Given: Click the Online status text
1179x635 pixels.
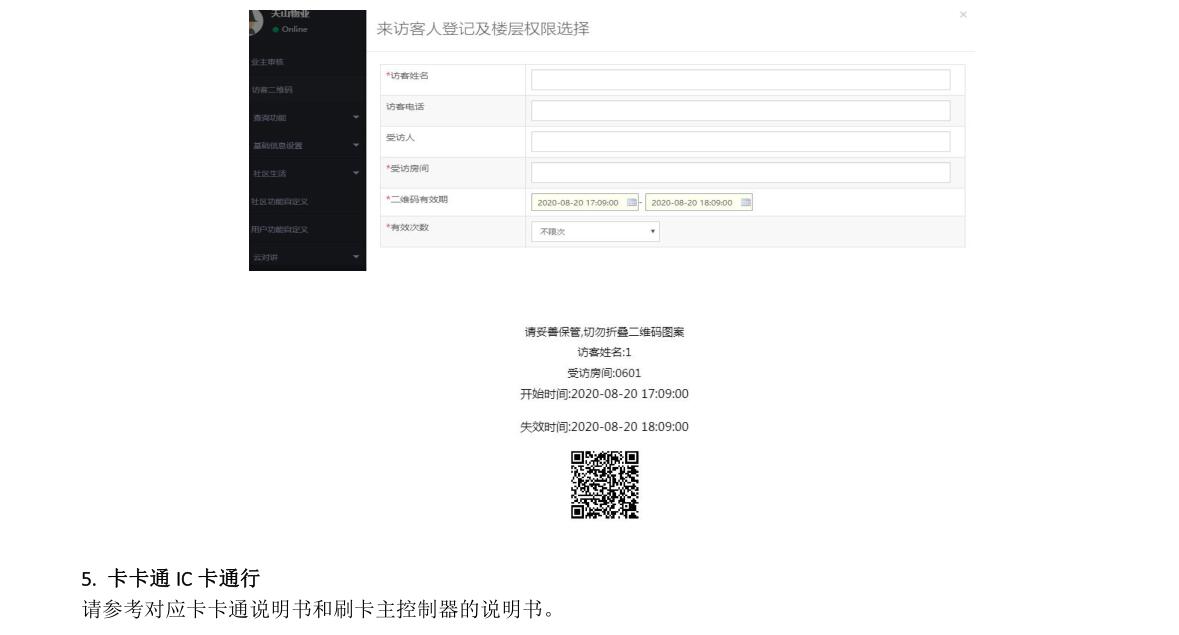Looking at the screenshot, I should pyautogui.click(x=295, y=29).
